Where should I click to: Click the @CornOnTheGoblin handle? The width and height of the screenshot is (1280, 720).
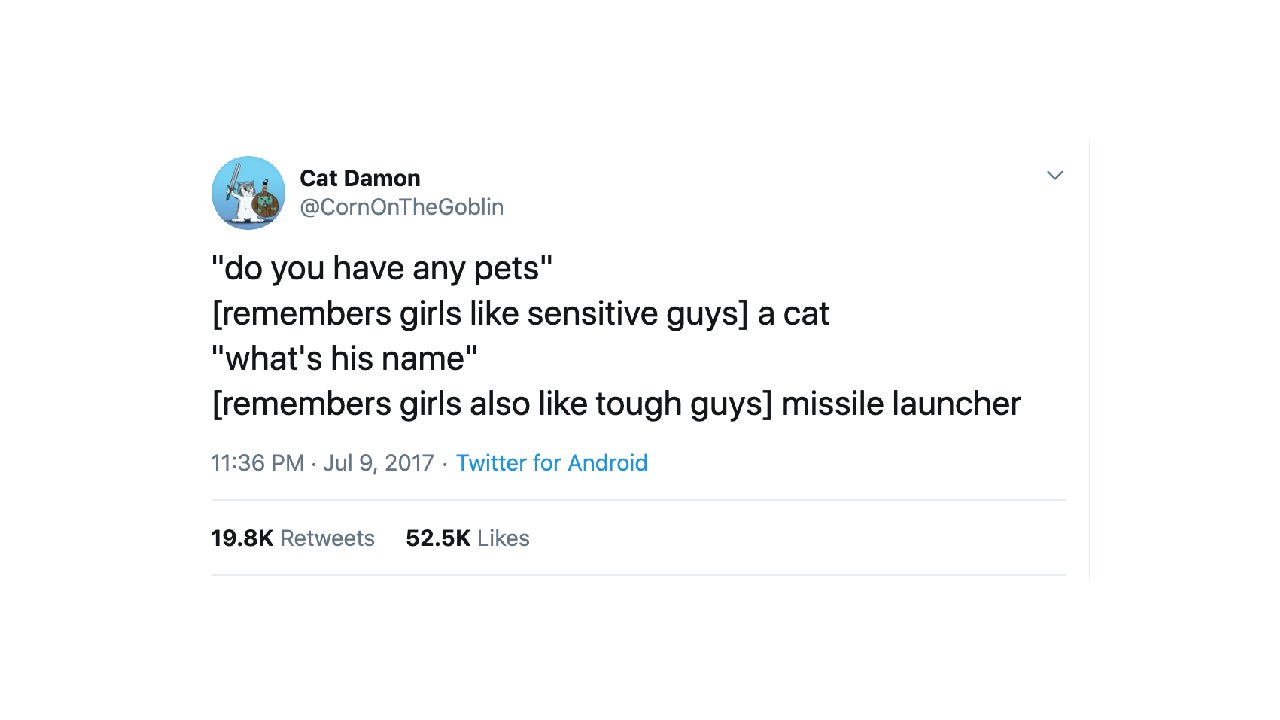[x=401, y=207]
